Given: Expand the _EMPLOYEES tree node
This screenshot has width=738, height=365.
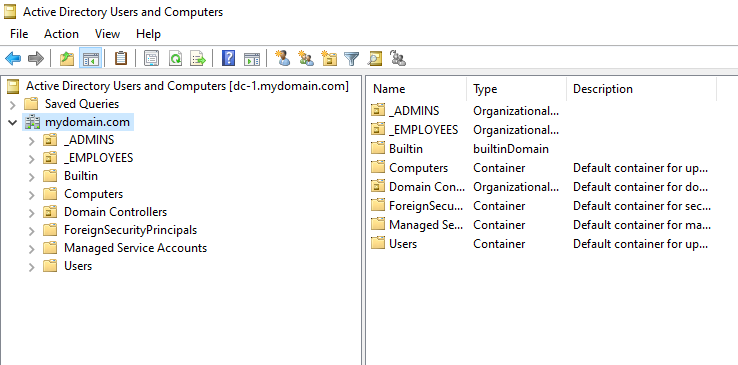Looking at the screenshot, I should [32, 159].
